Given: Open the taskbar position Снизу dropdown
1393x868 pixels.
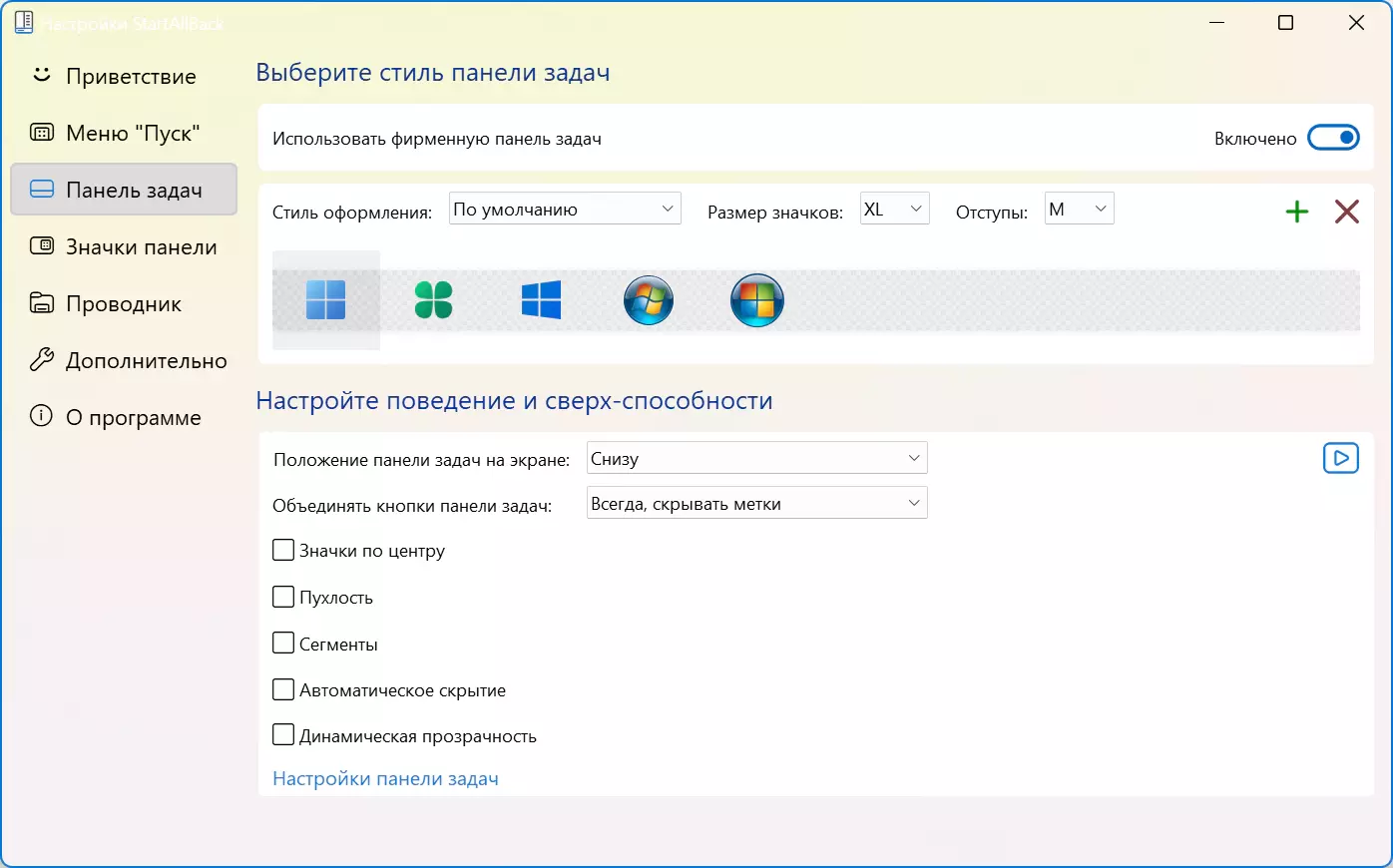Looking at the screenshot, I should (x=757, y=458).
